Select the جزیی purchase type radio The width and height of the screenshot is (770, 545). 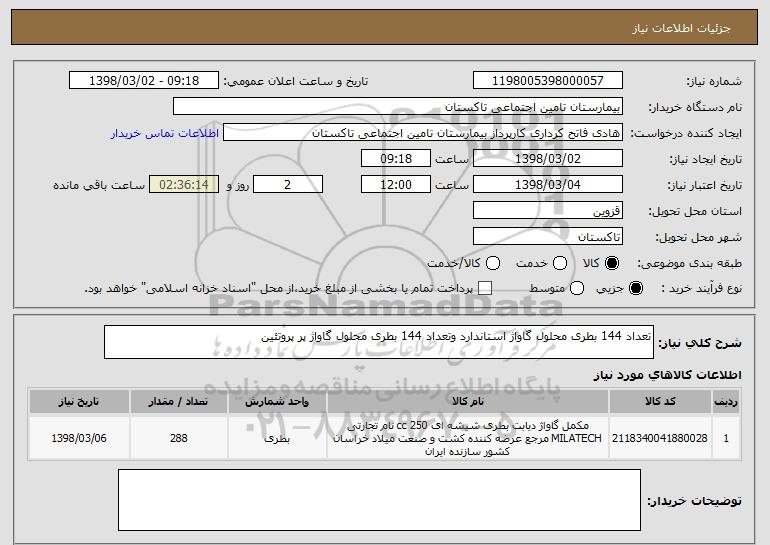[x=635, y=288]
